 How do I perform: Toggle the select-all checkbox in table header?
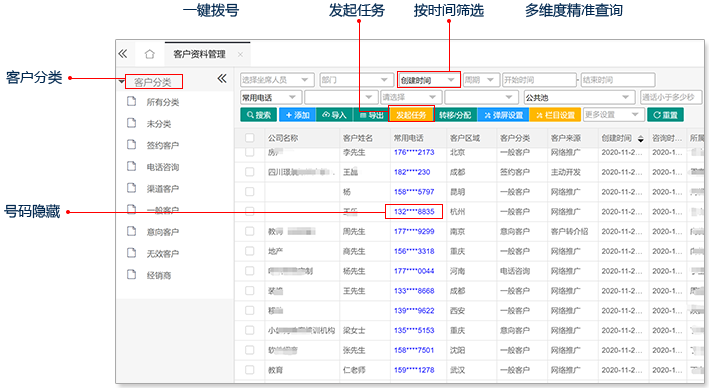coord(250,138)
